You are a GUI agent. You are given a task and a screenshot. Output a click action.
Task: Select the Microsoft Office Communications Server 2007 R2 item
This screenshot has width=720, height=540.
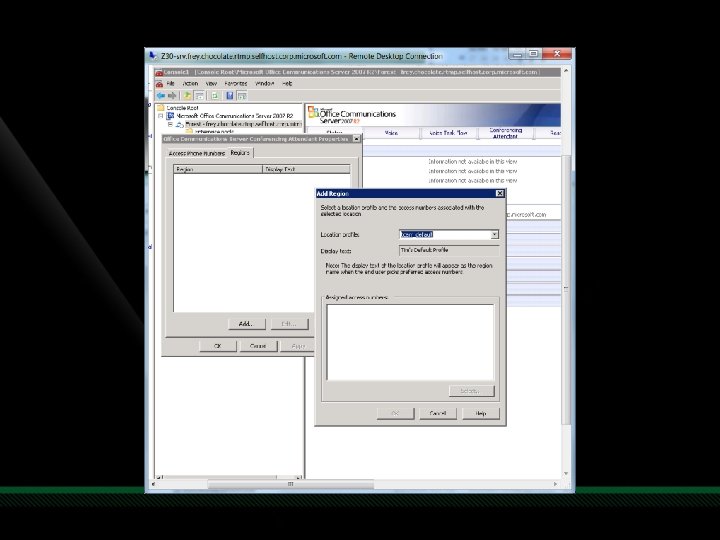234,116
